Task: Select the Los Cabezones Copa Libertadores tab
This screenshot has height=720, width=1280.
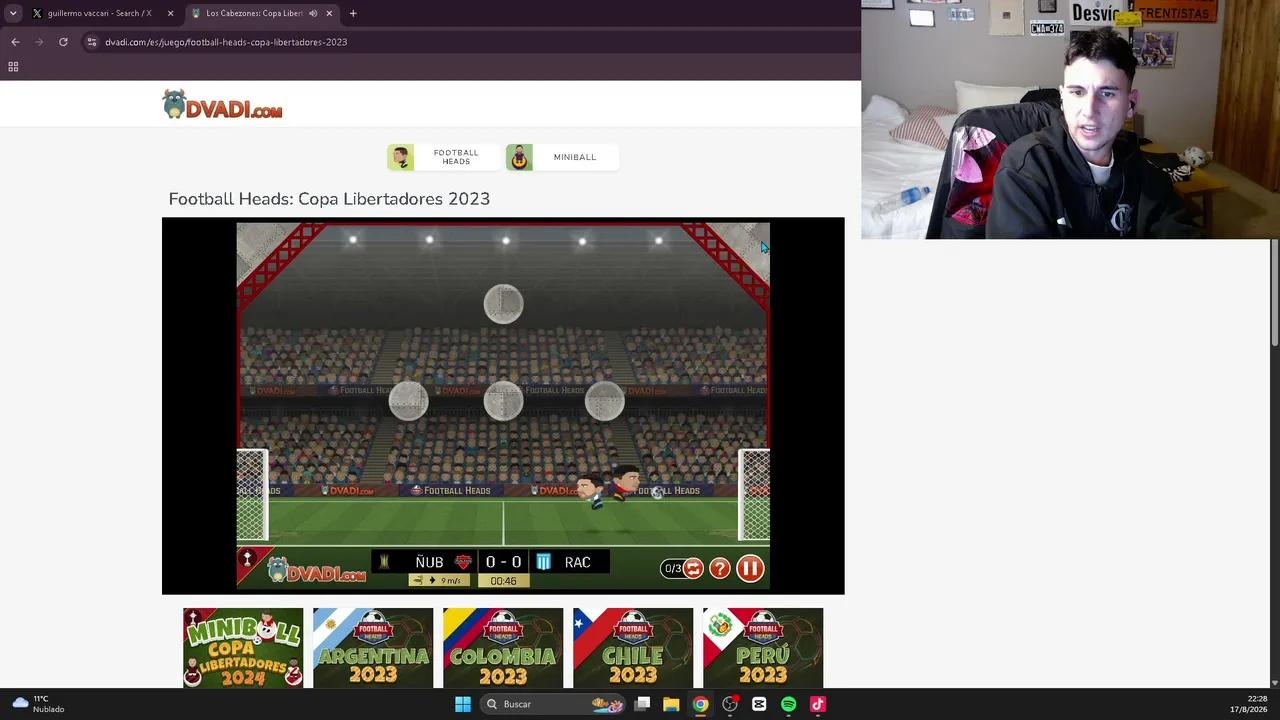Action: coord(254,13)
